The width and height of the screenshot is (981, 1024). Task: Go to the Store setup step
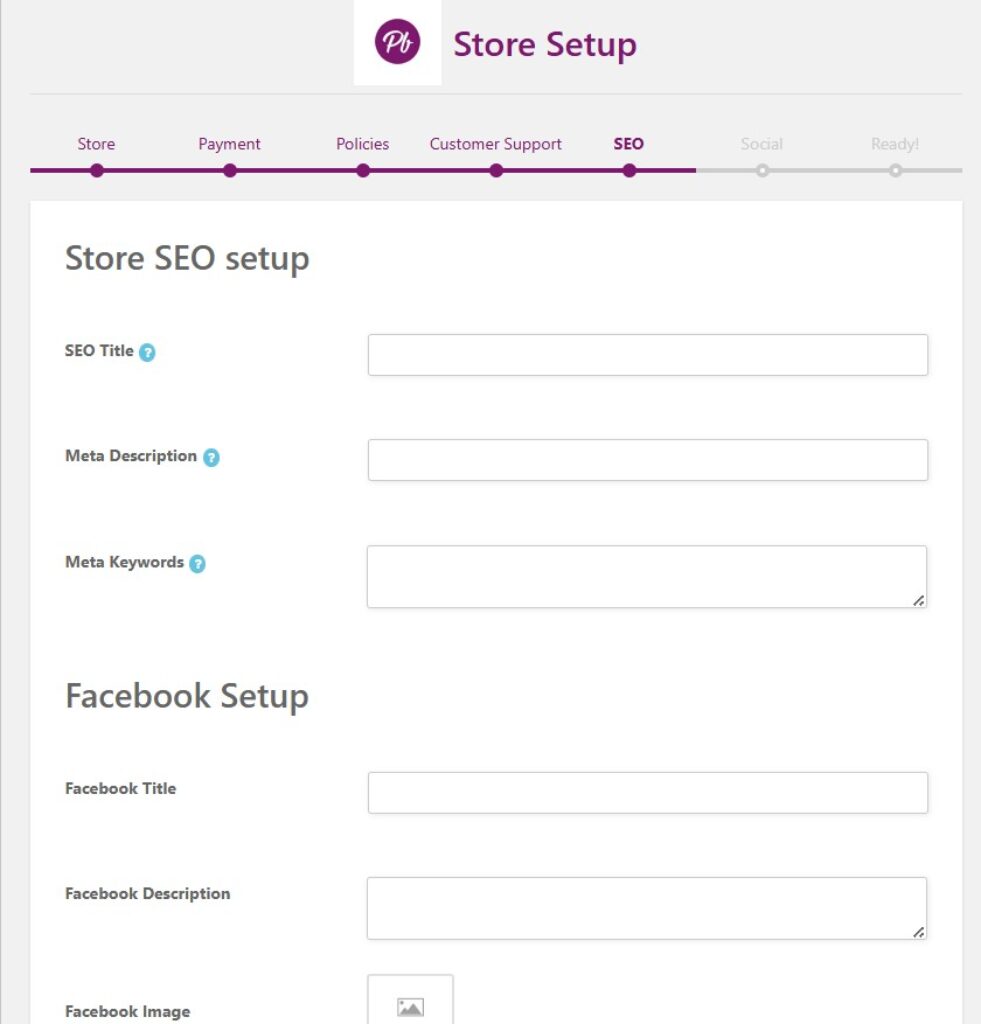[x=96, y=144]
